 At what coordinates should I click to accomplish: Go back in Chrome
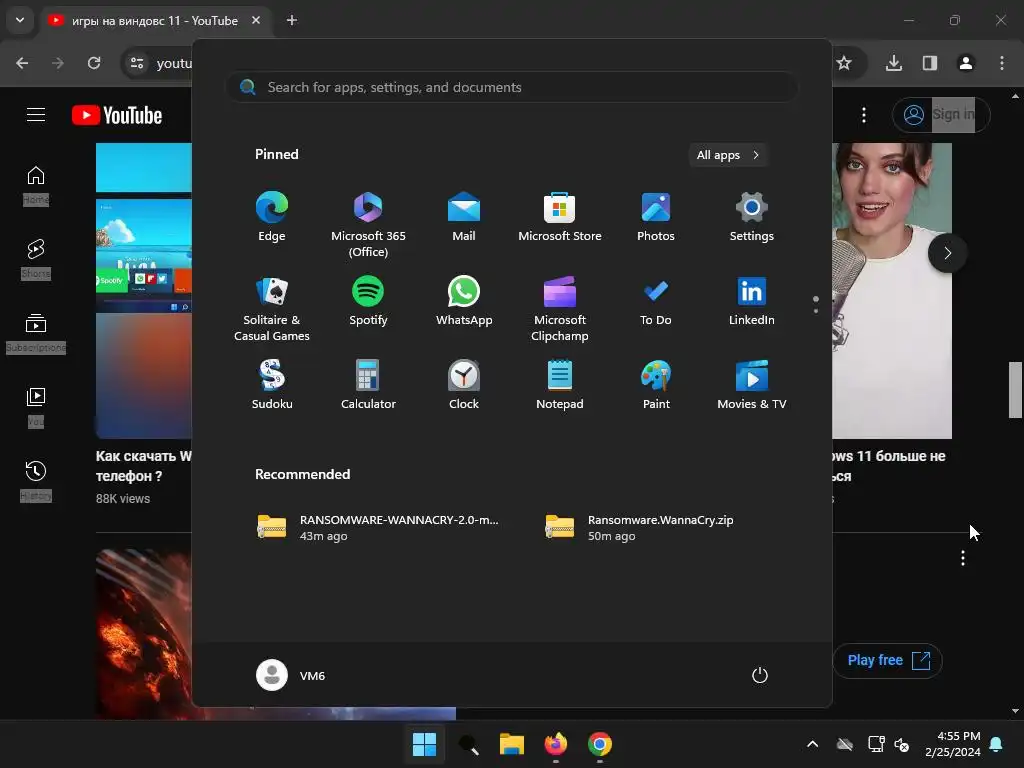[22, 63]
